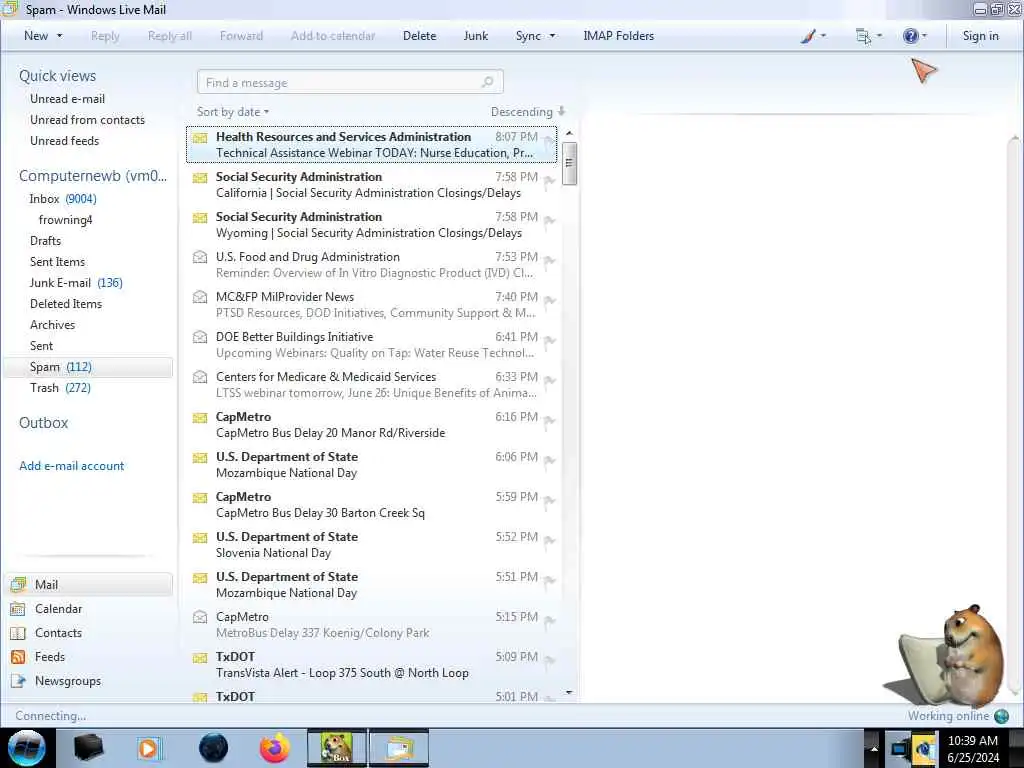Click the Windows Live Mail taskbar button
Image resolution: width=1024 pixels, height=768 pixels.
(399, 748)
